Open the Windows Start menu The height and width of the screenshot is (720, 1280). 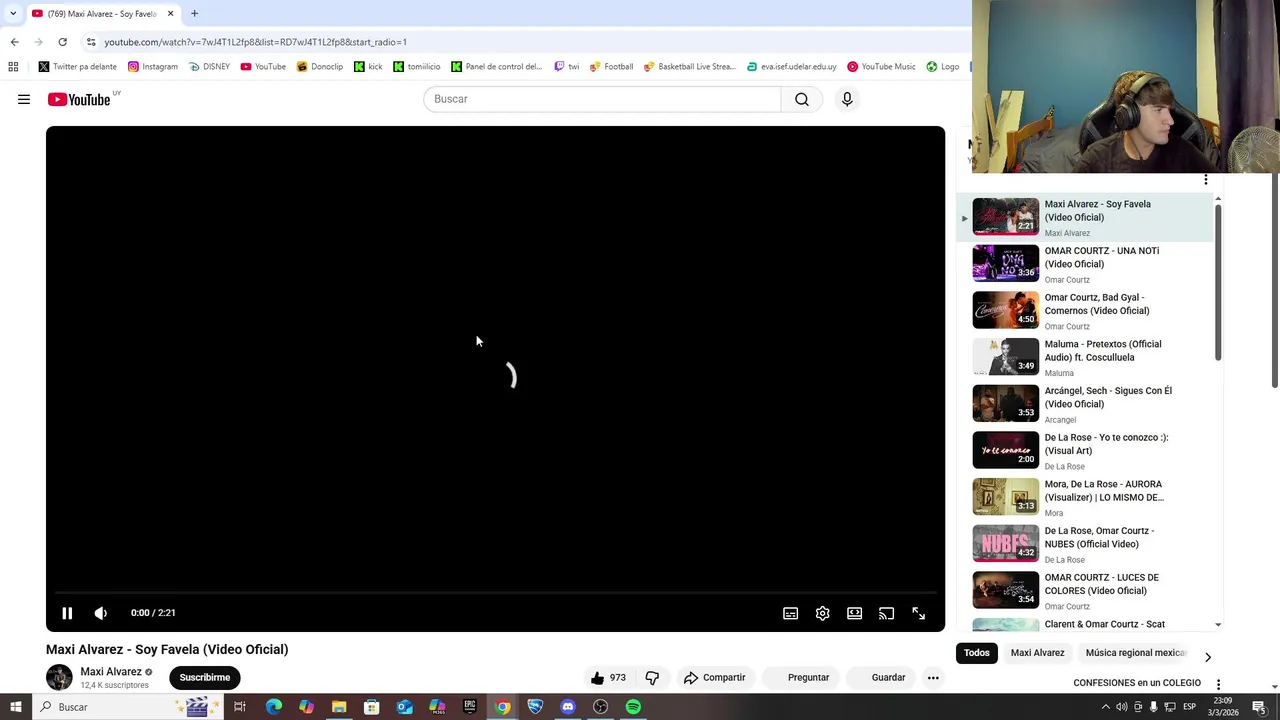point(16,707)
